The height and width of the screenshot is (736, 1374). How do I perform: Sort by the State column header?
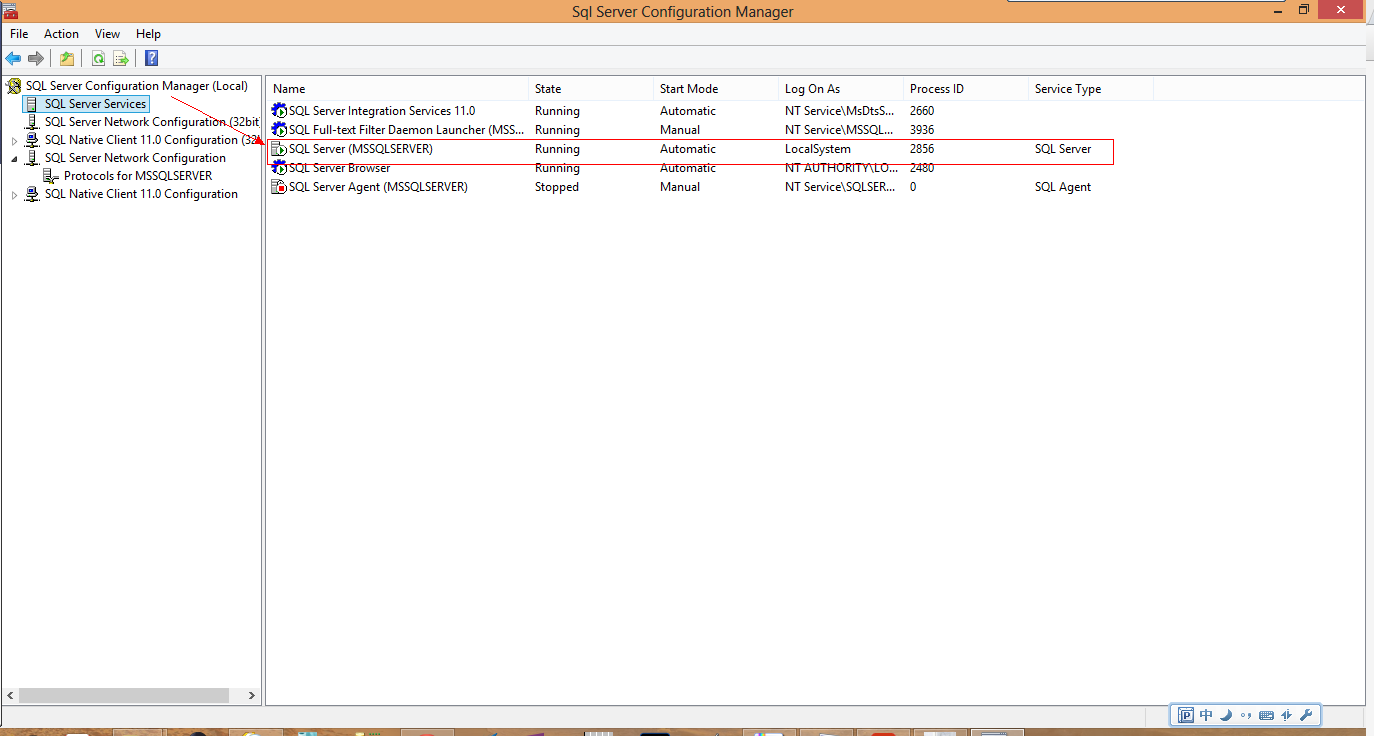[591, 89]
